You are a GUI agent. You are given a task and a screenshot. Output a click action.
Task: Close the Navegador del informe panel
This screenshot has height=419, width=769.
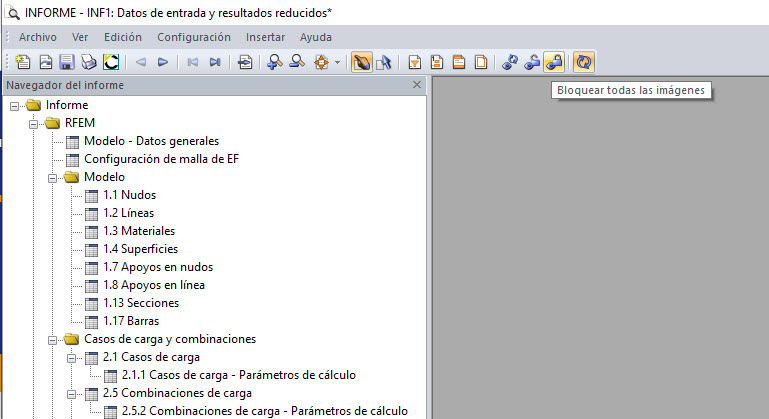pos(417,85)
